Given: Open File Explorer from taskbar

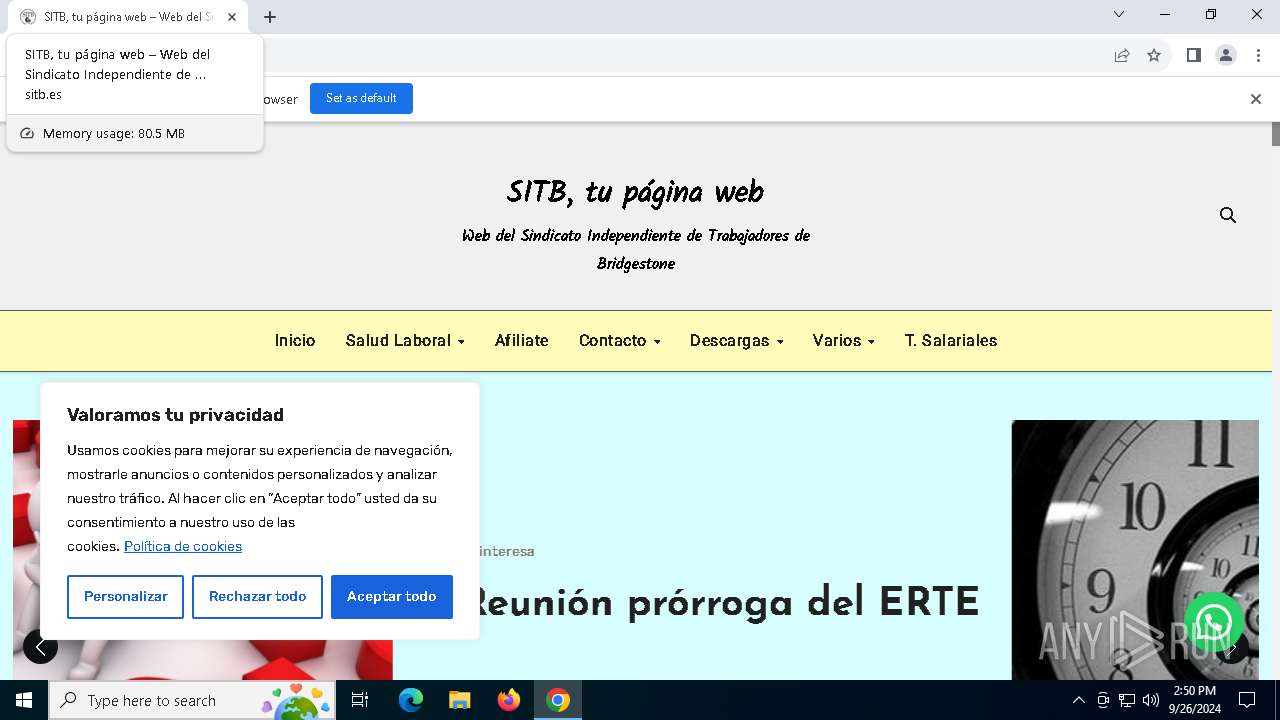Looking at the screenshot, I should pyautogui.click(x=460, y=700).
